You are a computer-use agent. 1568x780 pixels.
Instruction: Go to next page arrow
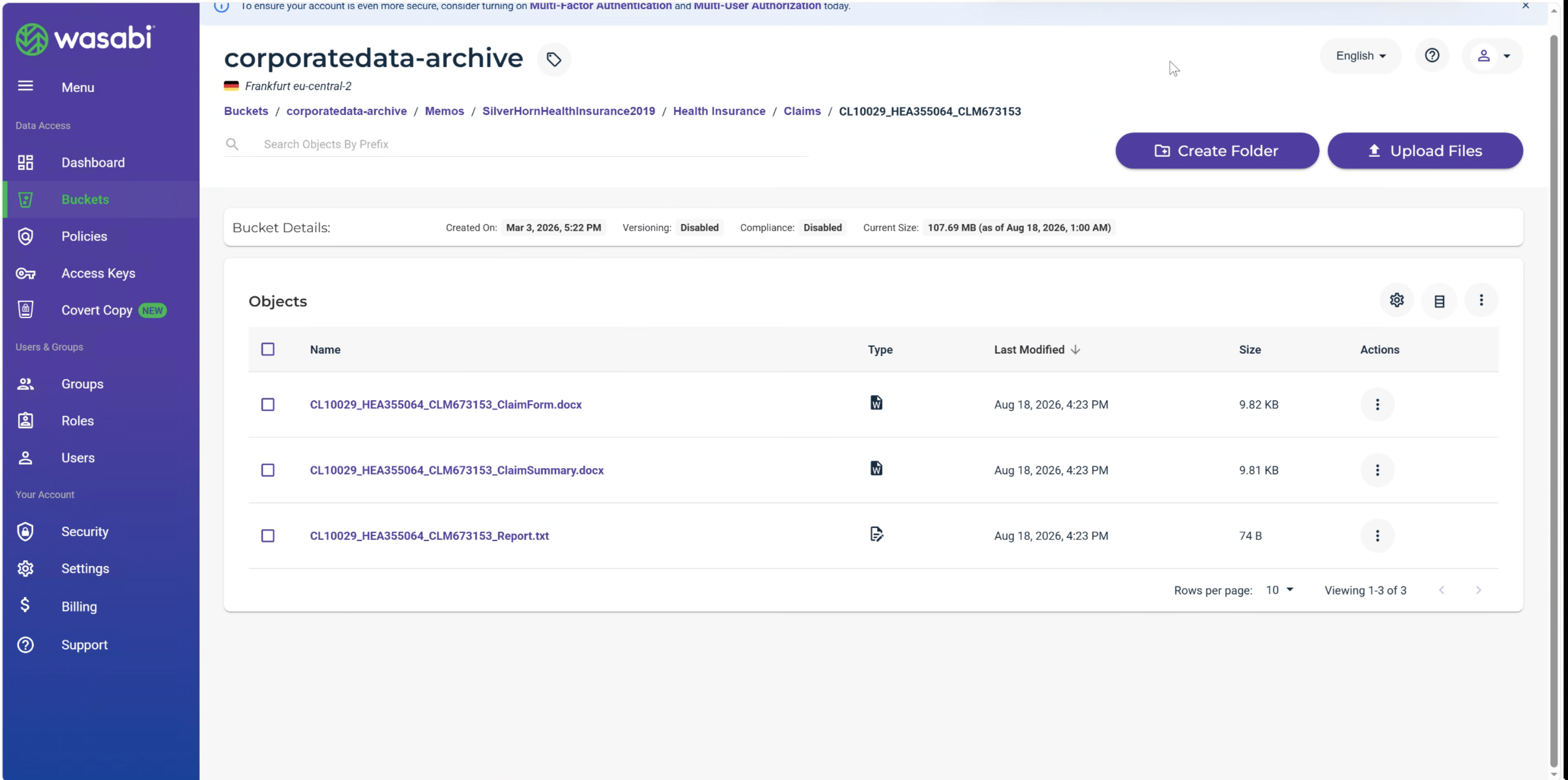(x=1478, y=590)
